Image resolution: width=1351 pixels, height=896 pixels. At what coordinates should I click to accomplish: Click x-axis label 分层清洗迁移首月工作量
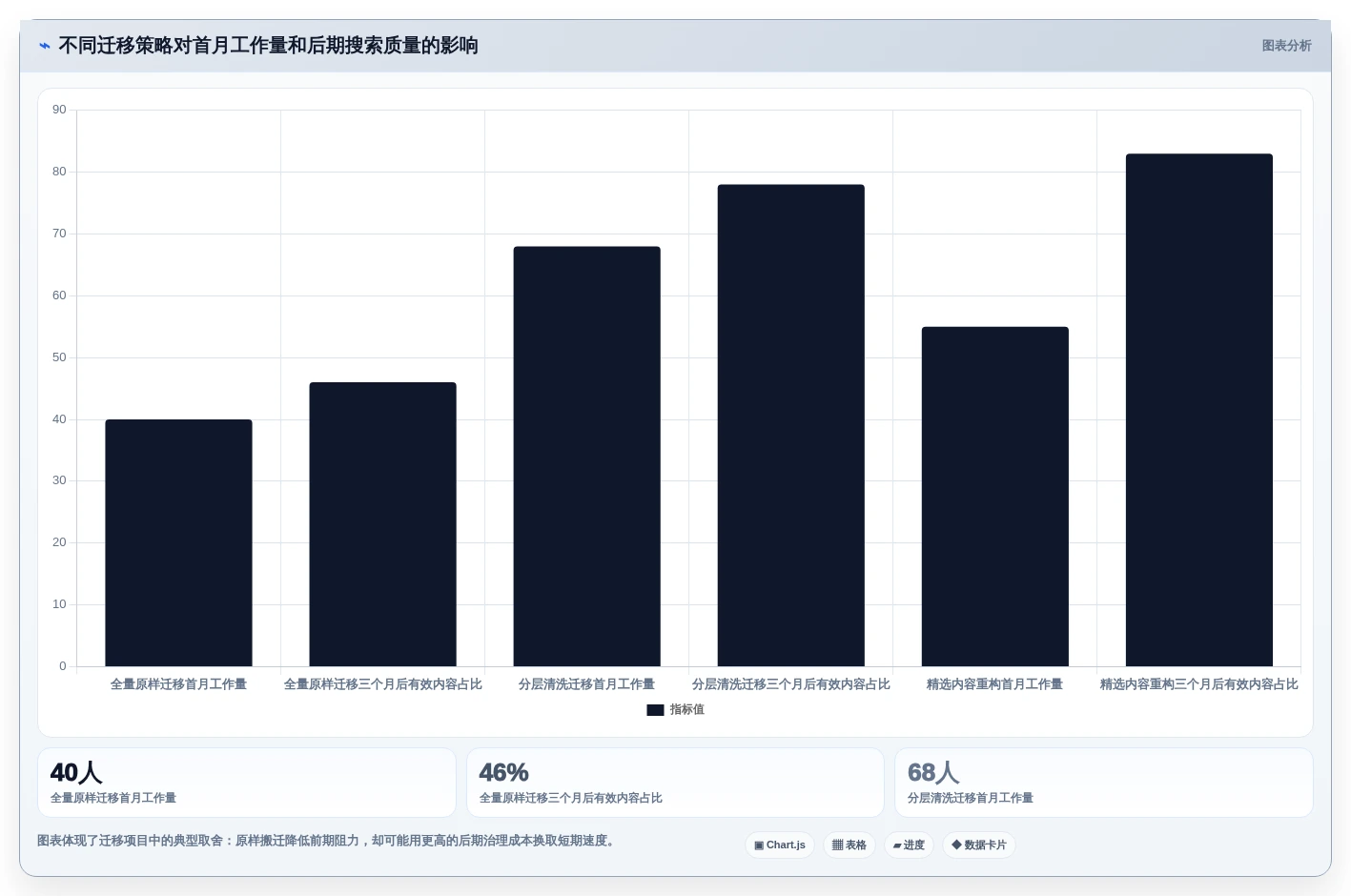[586, 684]
